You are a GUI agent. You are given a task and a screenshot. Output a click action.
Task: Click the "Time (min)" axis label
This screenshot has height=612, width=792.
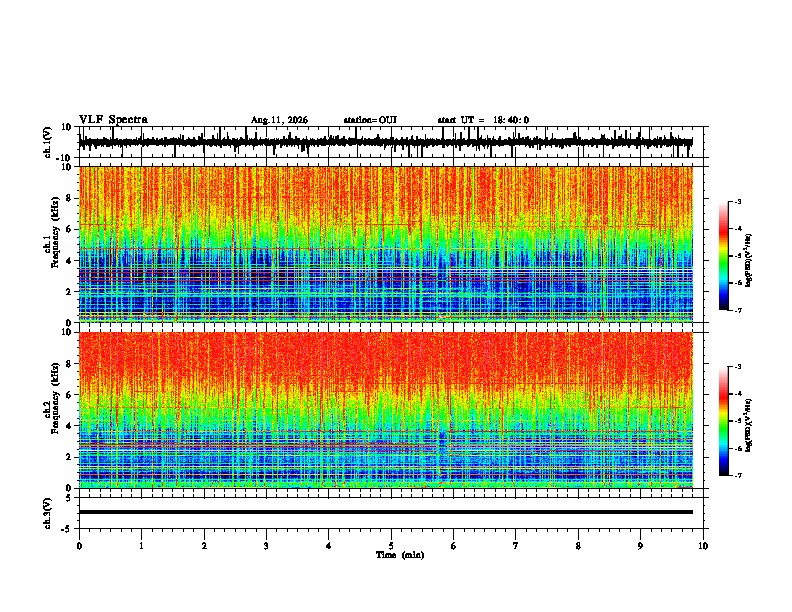pyautogui.click(x=400, y=555)
